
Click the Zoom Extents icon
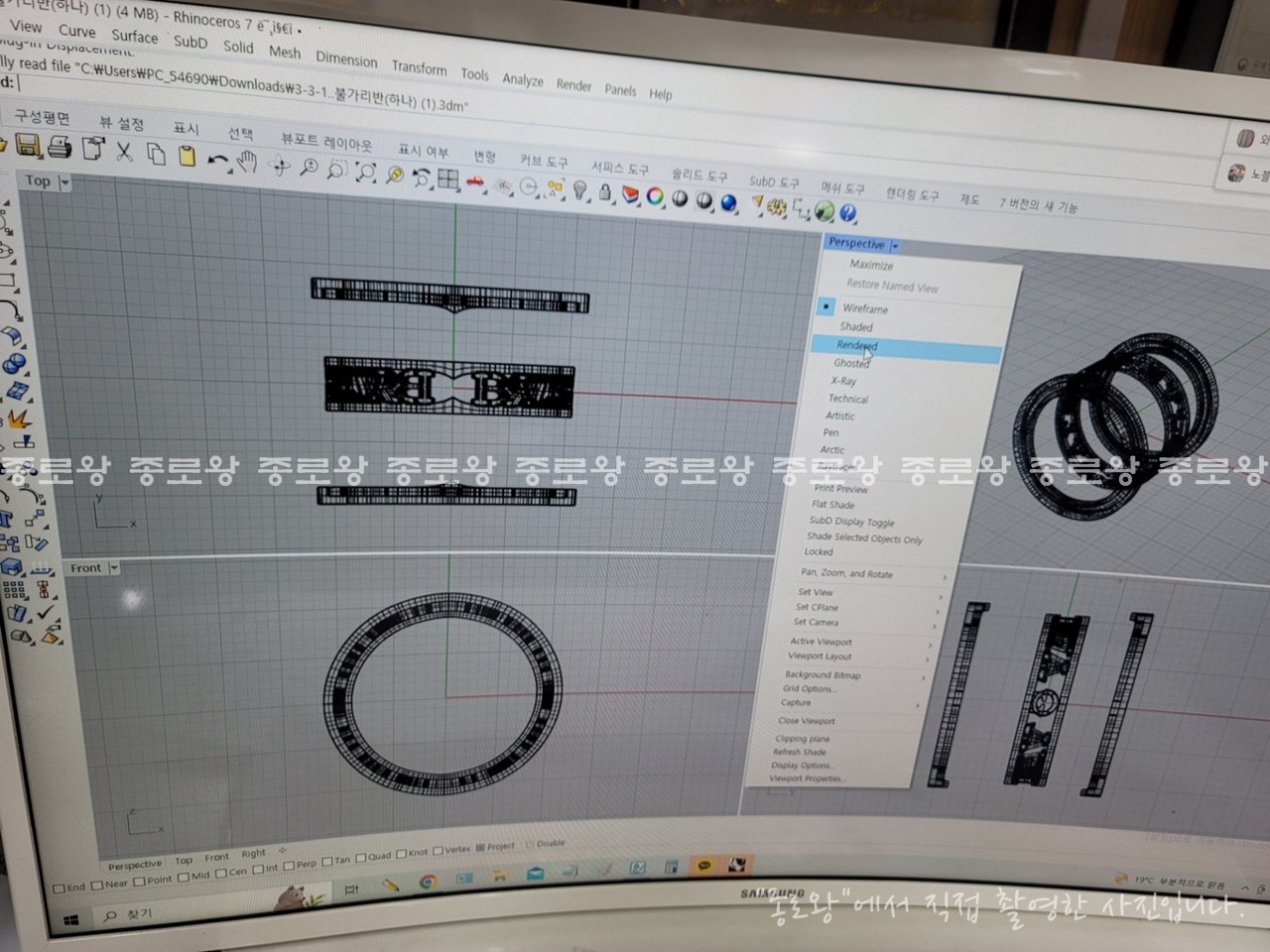point(366,173)
